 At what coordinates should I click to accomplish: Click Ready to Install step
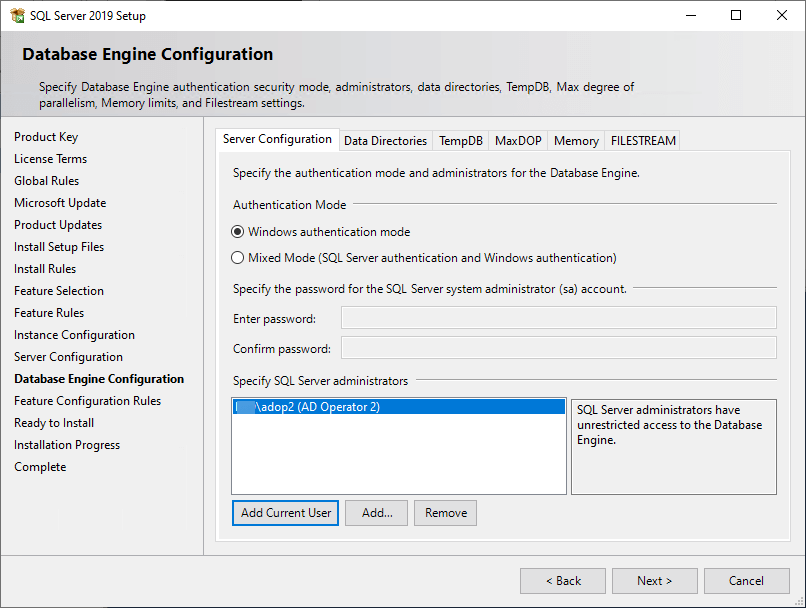(54, 423)
